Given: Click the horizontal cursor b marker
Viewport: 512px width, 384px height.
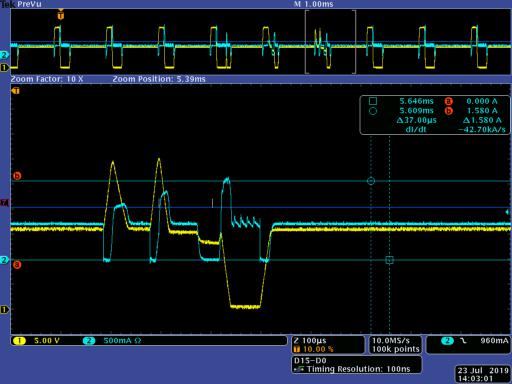Looking at the screenshot, I should pyautogui.click(x=17, y=176).
